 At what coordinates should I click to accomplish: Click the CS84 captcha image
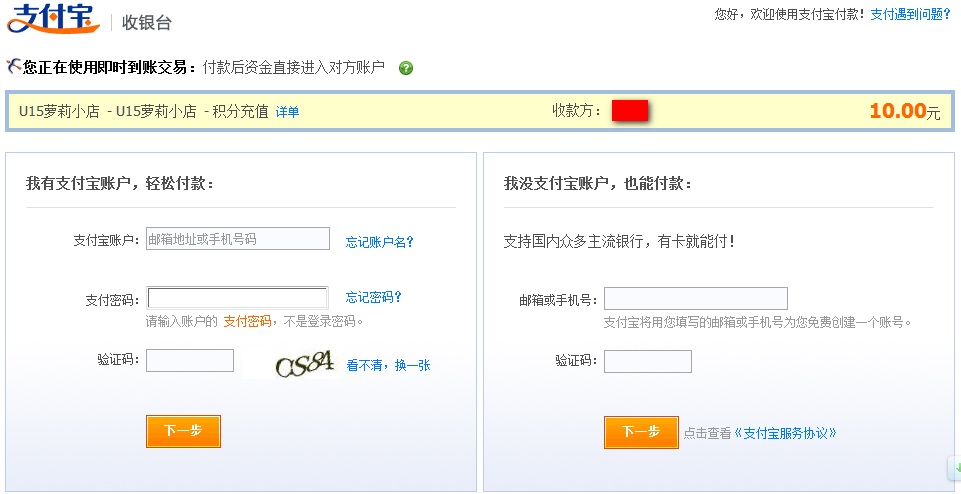tap(304, 364)
